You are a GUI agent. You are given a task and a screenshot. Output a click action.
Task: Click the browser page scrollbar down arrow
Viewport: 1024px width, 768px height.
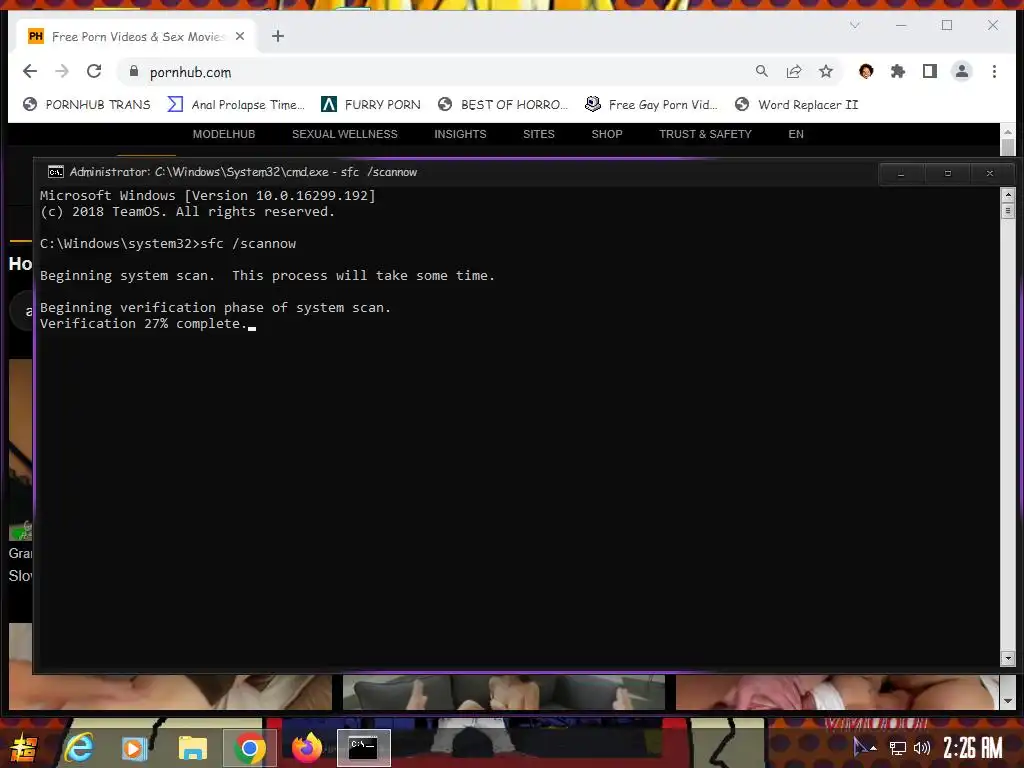[1008, 701]
